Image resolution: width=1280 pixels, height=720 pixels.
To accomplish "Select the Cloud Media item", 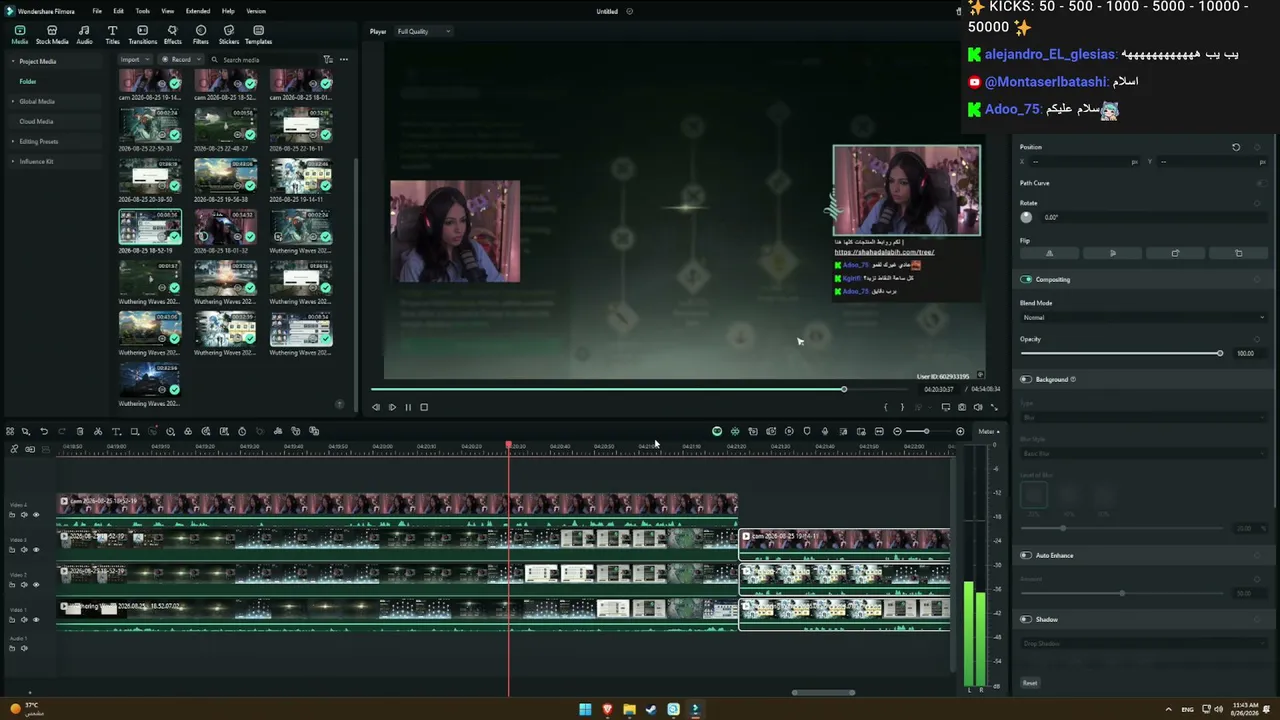I will (36, 122).
